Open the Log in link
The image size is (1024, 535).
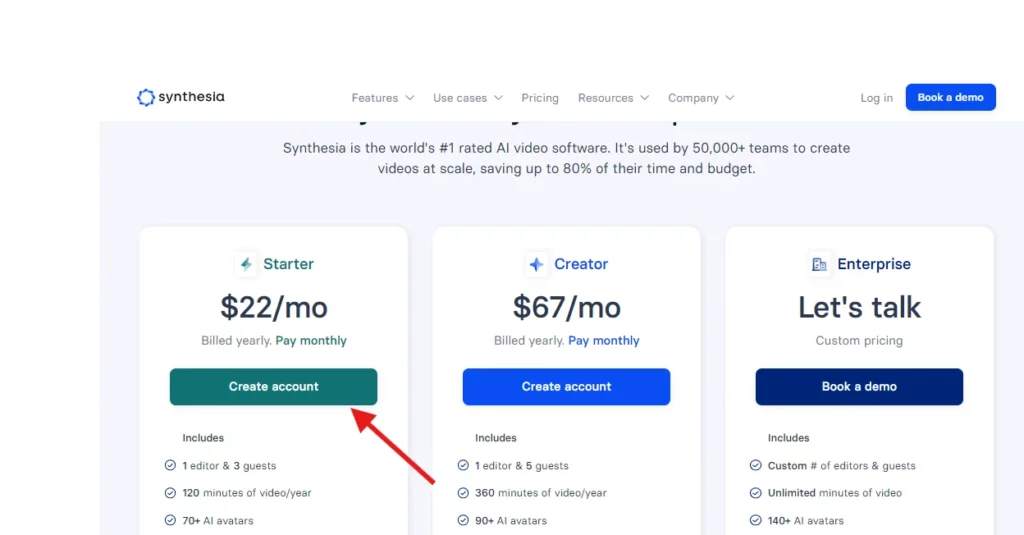876,98
